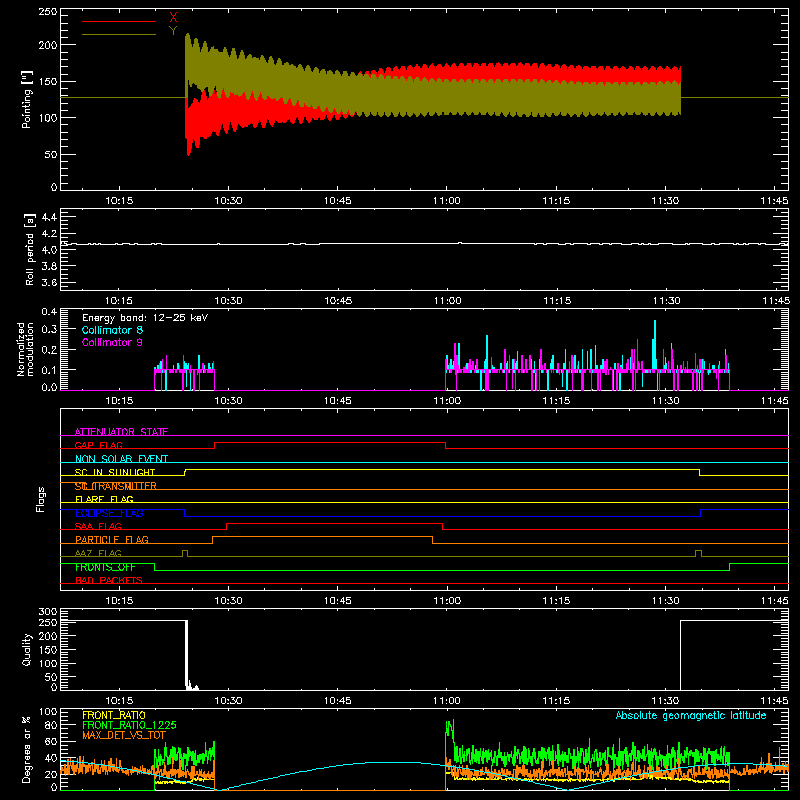Screen dimensions: 800x800
Task: Select the green FRONT_RATIO_1225 legend entry
Action: [x=129, y=725]
